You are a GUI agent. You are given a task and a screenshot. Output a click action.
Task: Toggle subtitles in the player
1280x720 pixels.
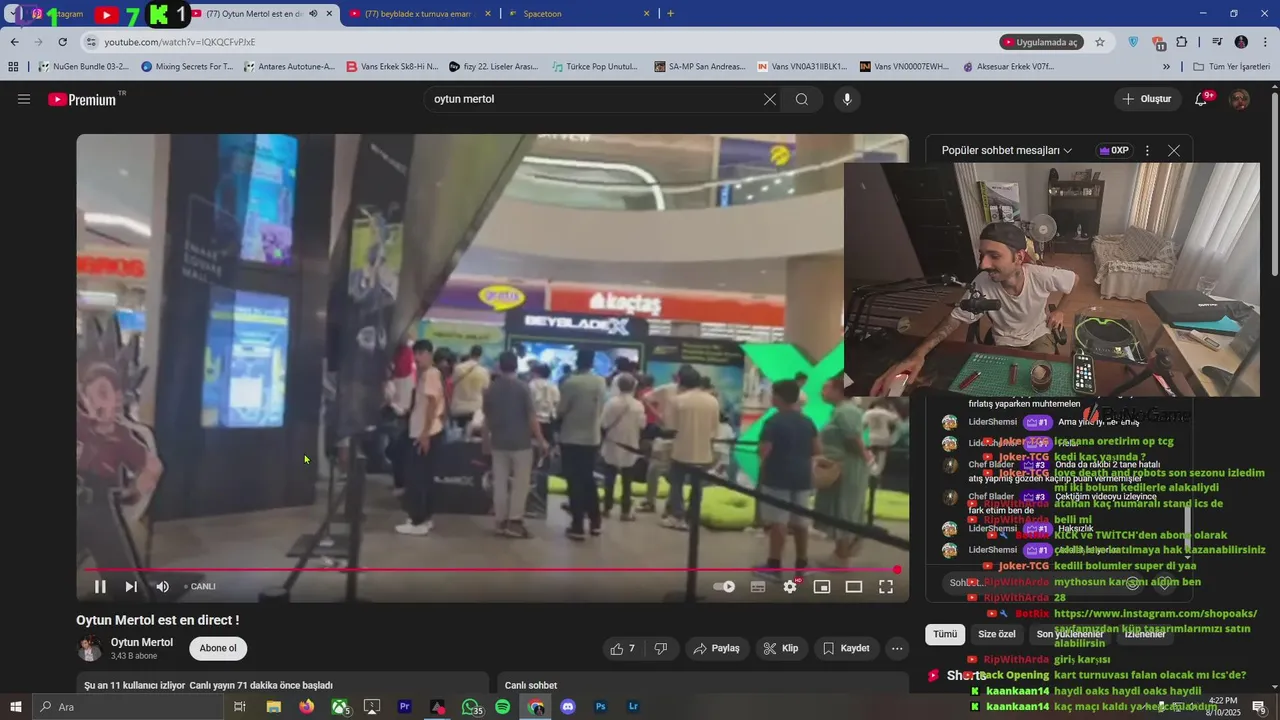[x=758, y=587]
